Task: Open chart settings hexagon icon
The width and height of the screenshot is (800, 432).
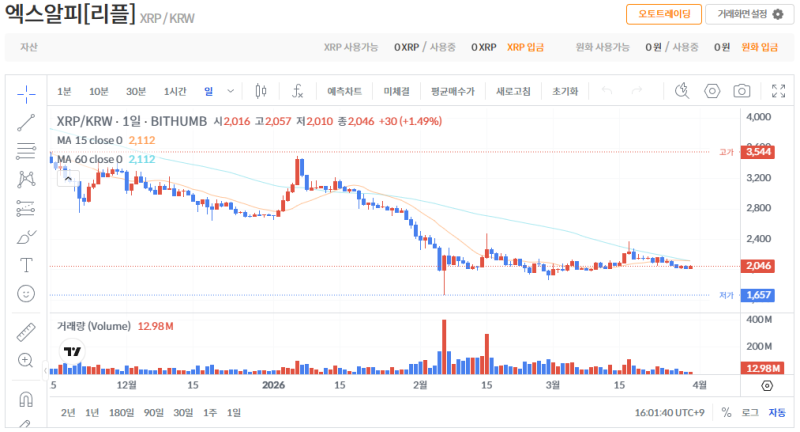Action: (x=712, y=91)
